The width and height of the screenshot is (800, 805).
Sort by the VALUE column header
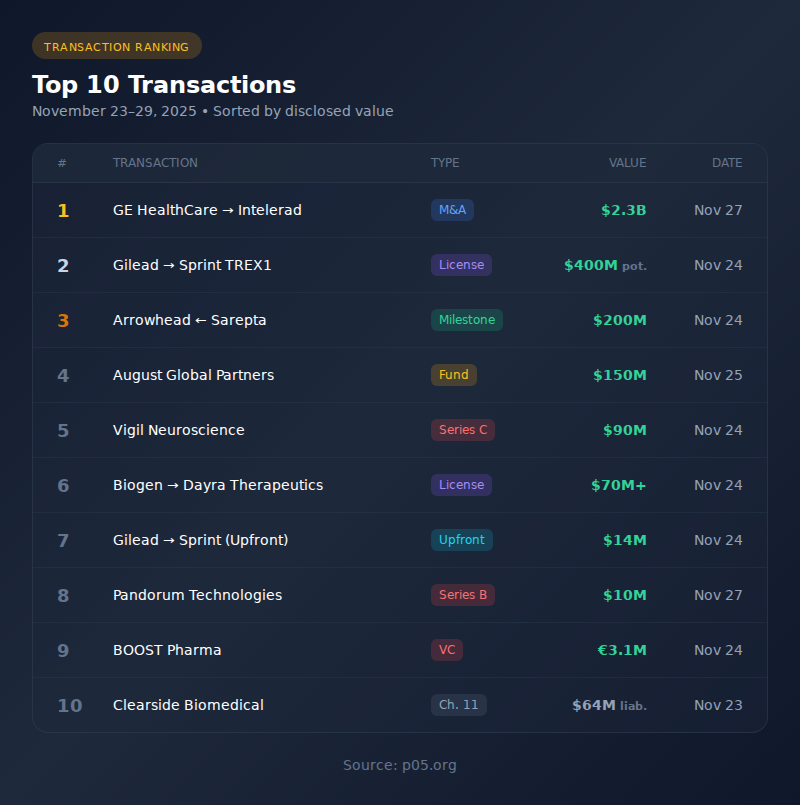(627, 163)
